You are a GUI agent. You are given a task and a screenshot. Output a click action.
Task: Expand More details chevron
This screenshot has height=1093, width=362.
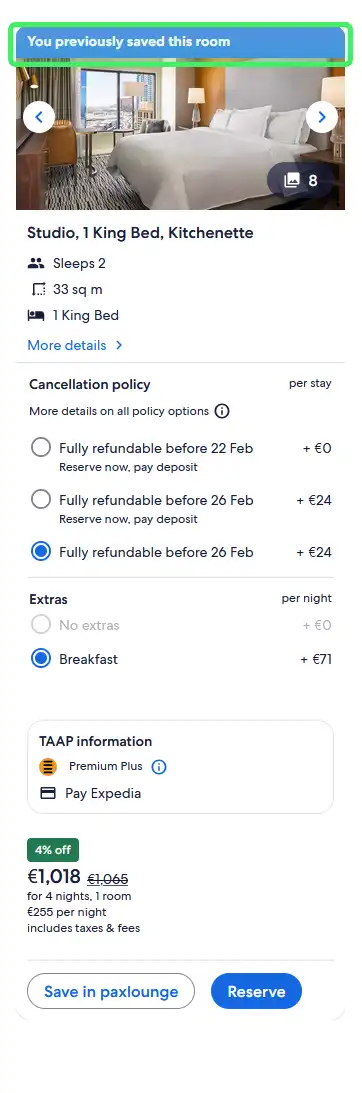(119, 345)
